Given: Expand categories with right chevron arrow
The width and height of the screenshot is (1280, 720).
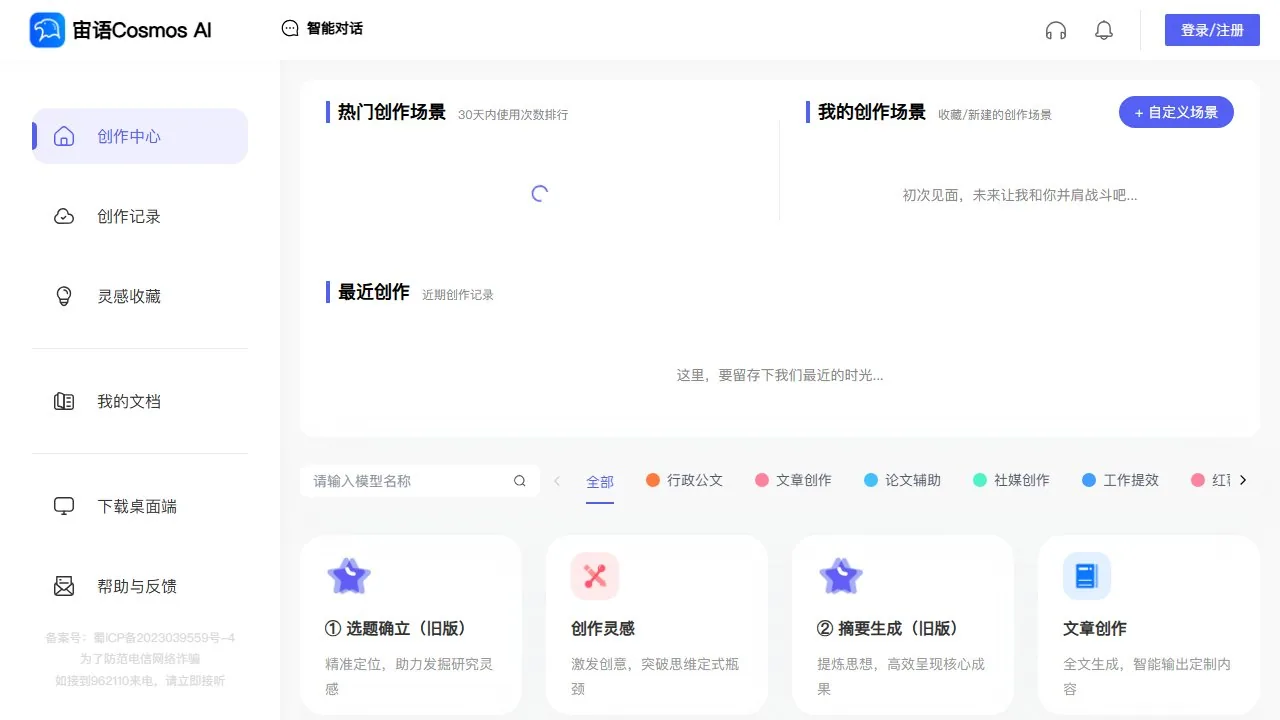Looking at the screenshot, I should [1243, 480].
